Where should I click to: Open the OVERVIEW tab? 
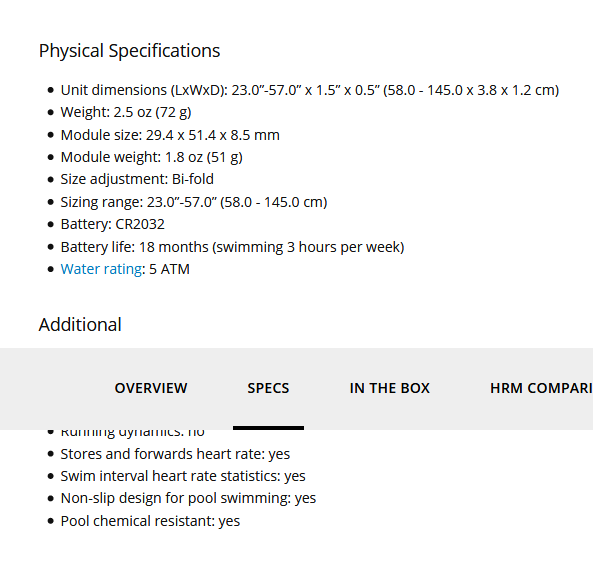[151, 388]
